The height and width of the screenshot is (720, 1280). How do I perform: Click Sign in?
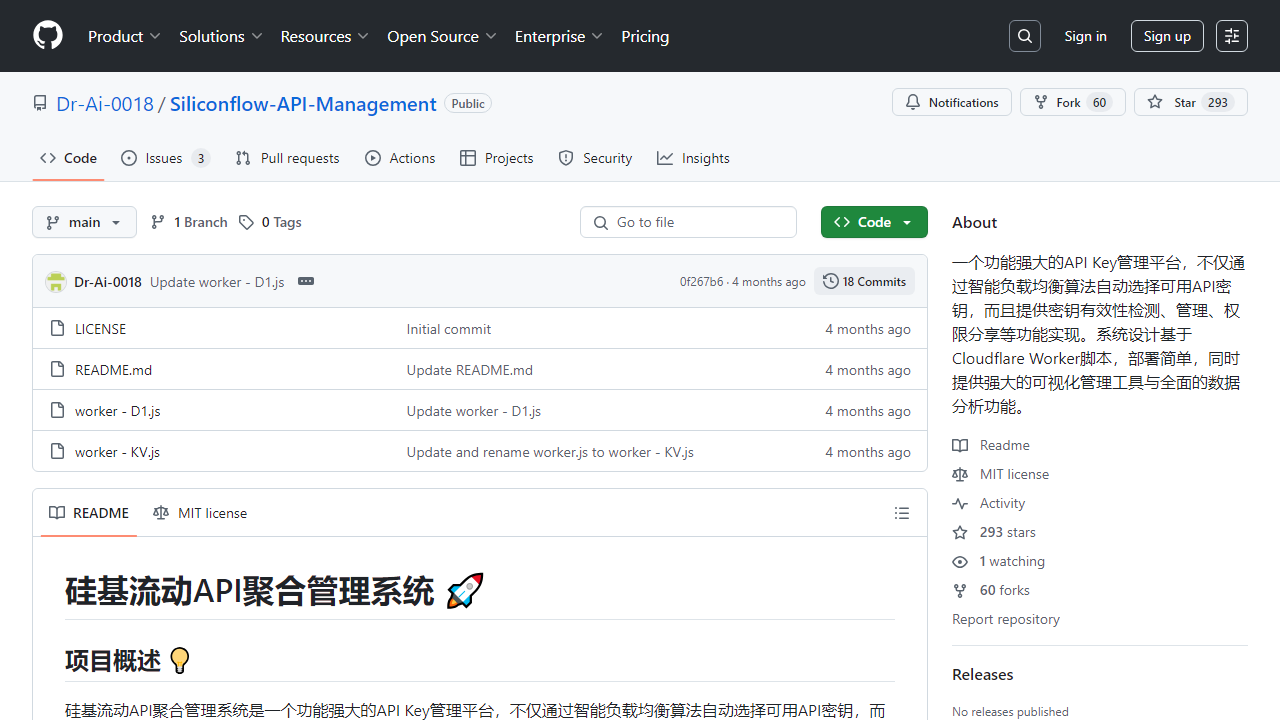click(x=1085, y=36)
